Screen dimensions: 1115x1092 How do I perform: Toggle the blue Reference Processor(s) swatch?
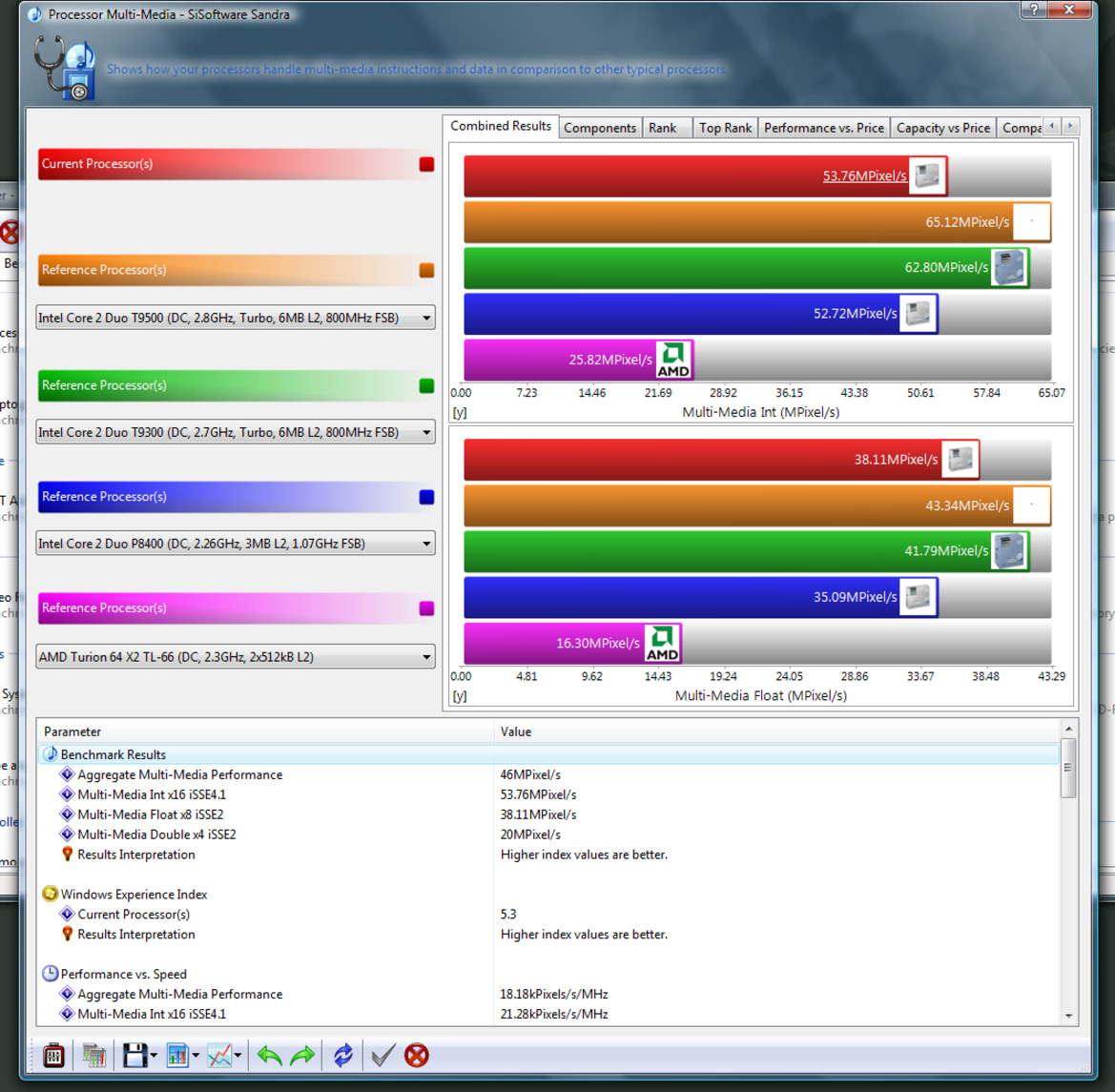(x=426, y=497)
